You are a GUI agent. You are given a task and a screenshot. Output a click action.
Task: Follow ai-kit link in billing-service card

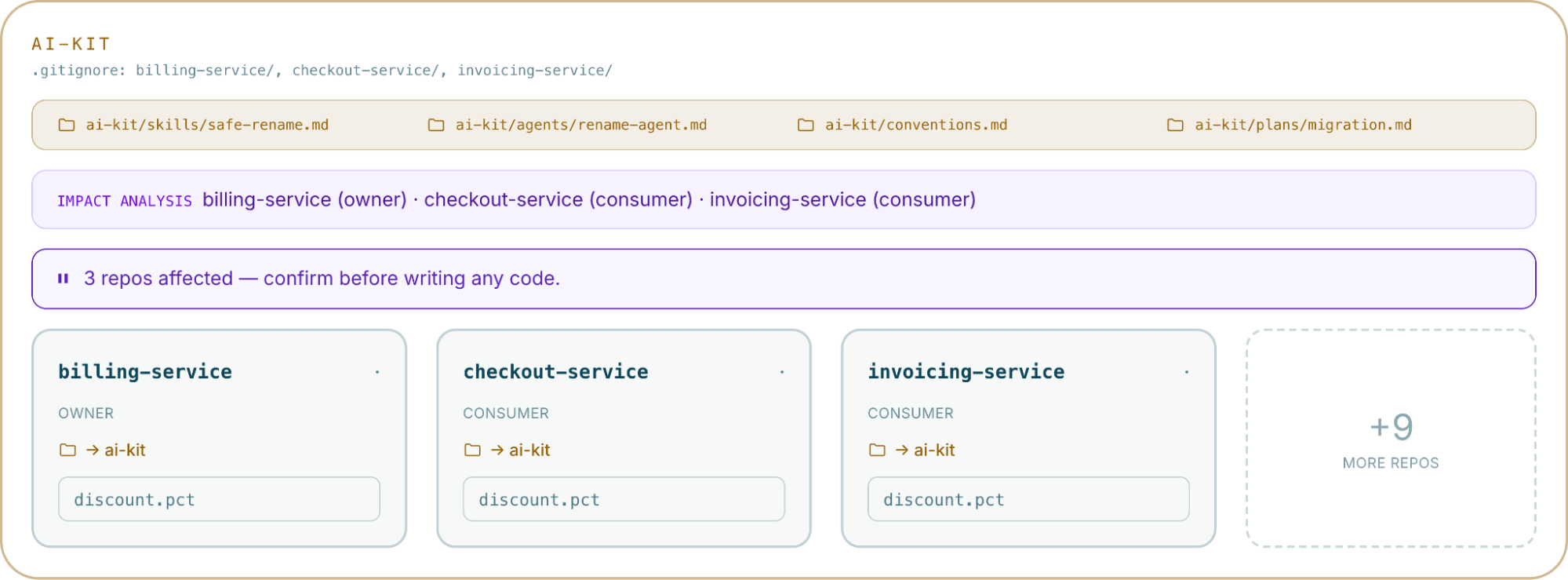116,450
